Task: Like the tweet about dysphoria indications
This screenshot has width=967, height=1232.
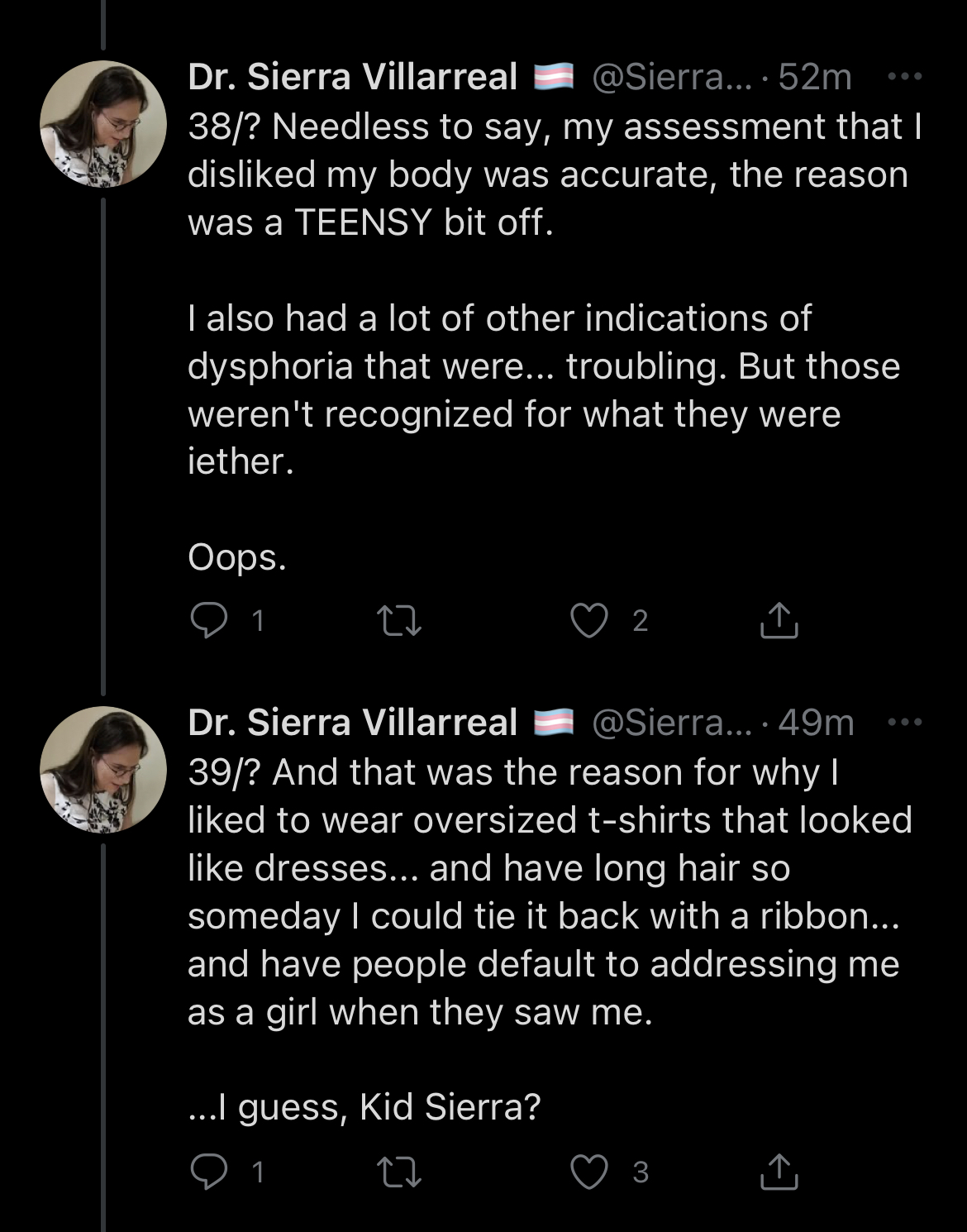Action: pyautogui.click(x=589, y=620)
